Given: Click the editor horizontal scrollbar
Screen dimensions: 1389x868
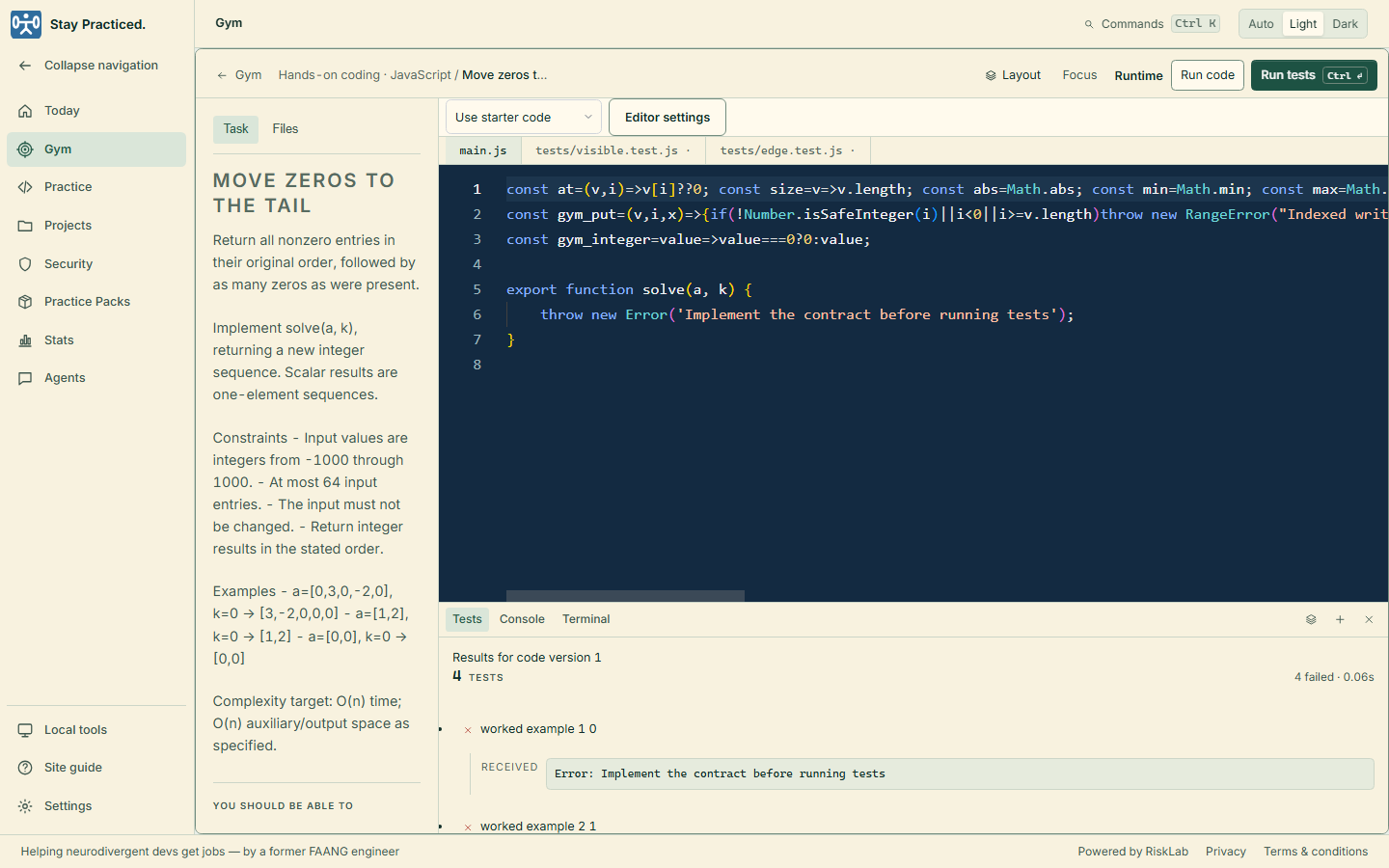Looking at the screenshot, I should (625, 596).
